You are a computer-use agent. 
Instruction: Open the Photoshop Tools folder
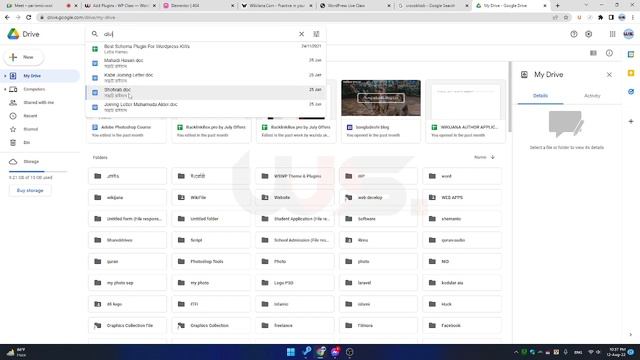[211, 262]
